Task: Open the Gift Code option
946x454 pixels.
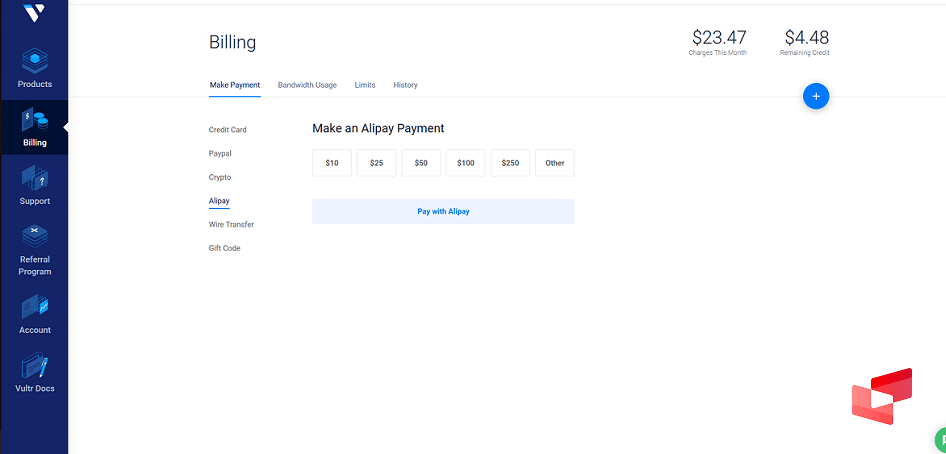Action: click(x=224, y=248)
